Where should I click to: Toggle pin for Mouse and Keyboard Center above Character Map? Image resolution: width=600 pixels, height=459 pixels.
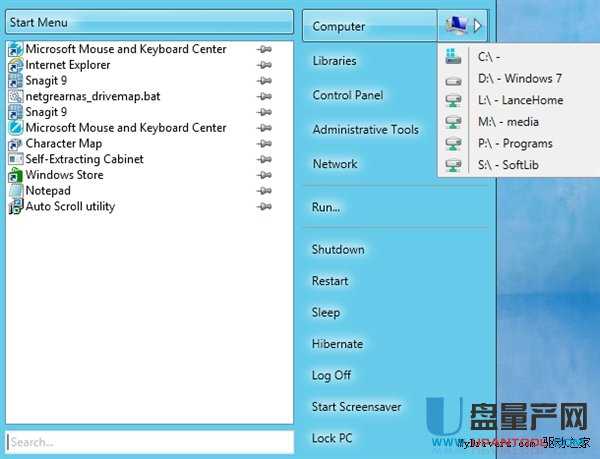[264, 128]
